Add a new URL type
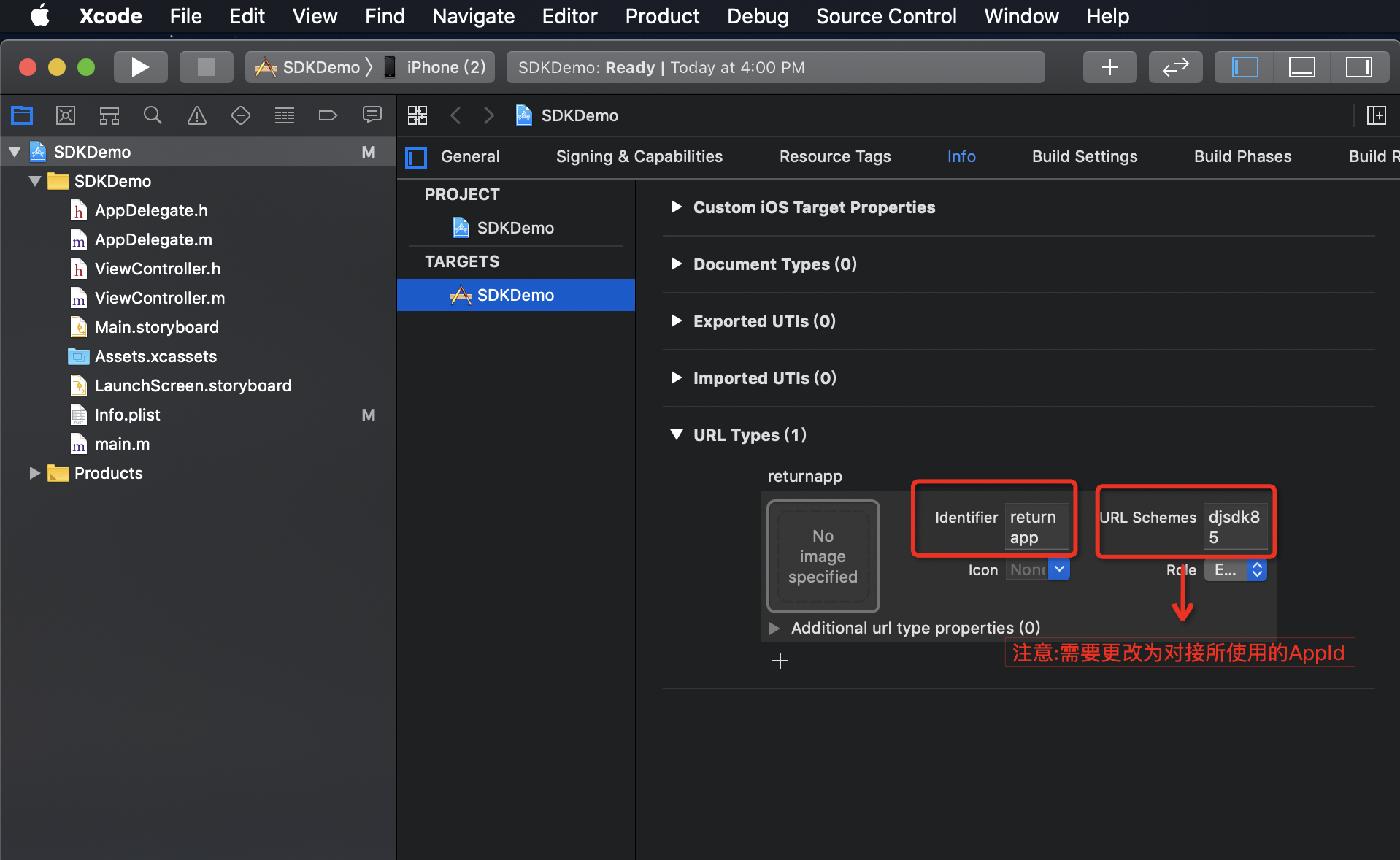The height and width of the screenshot is (860, 1400). click(x=780, y=661)
